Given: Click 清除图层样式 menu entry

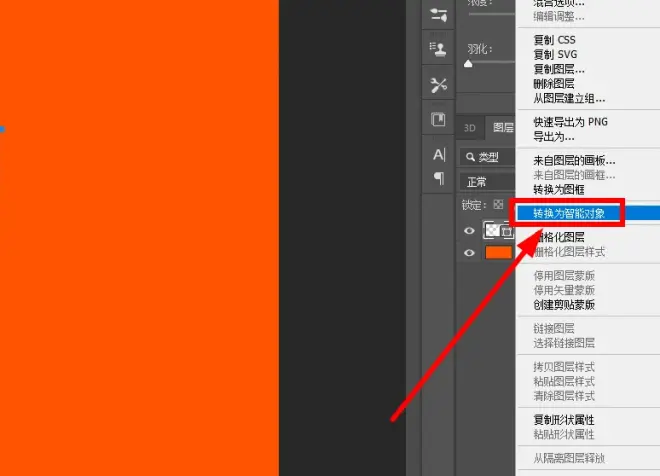Looking at the screenshot, I should (x=564, y=396).
